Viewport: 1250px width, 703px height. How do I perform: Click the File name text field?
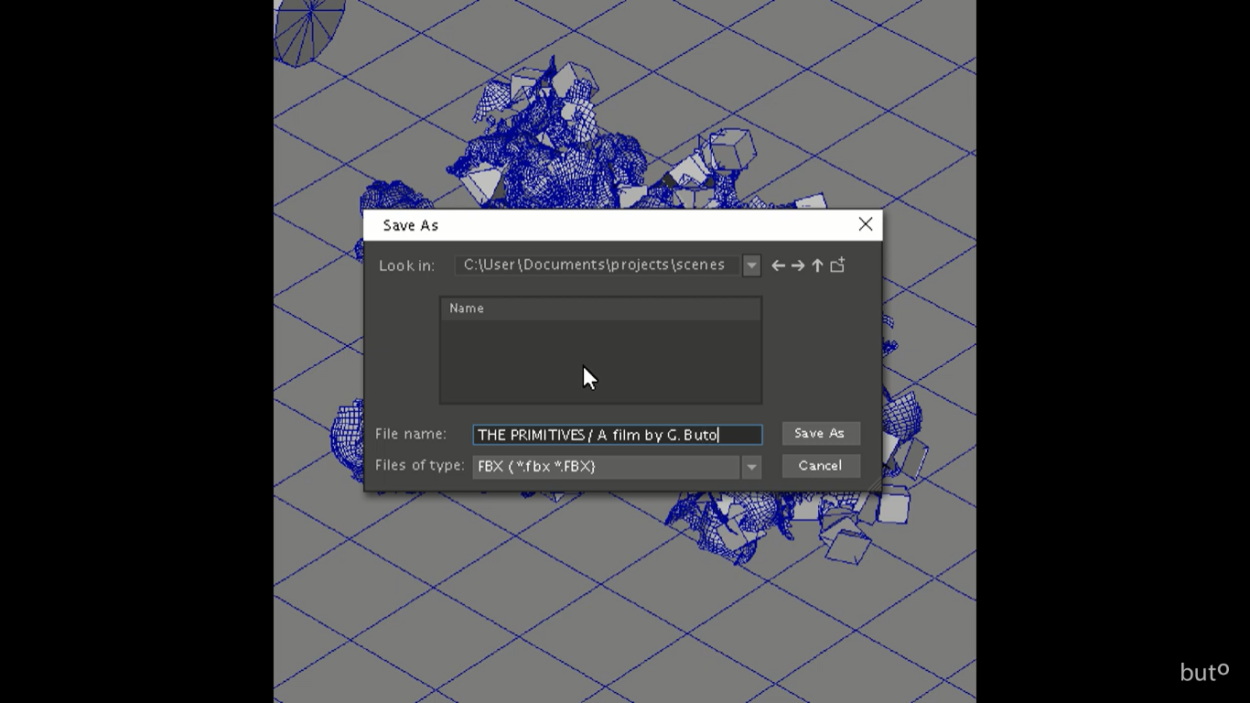pyautogui.click(x=616, y=435)
